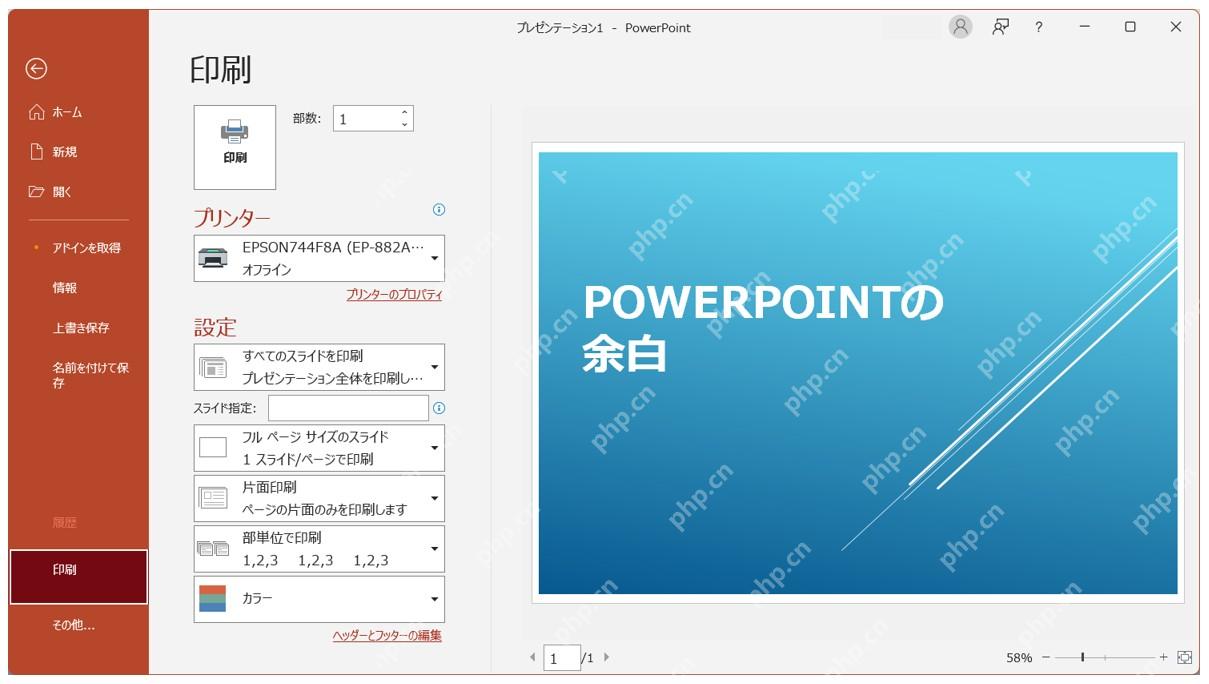Select 上書き保存 in the sidebar
This screenshot has width=1209, height=684.
pyautogui.click(x=80, y=328)
